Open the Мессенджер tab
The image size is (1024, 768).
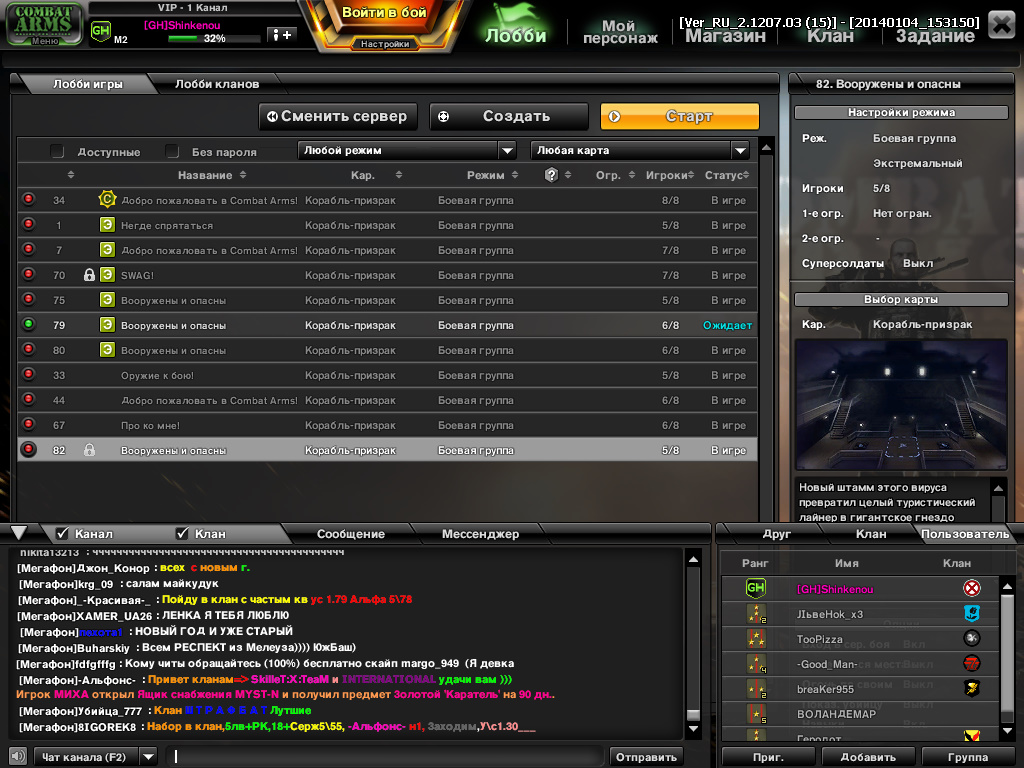click(480, 534)
